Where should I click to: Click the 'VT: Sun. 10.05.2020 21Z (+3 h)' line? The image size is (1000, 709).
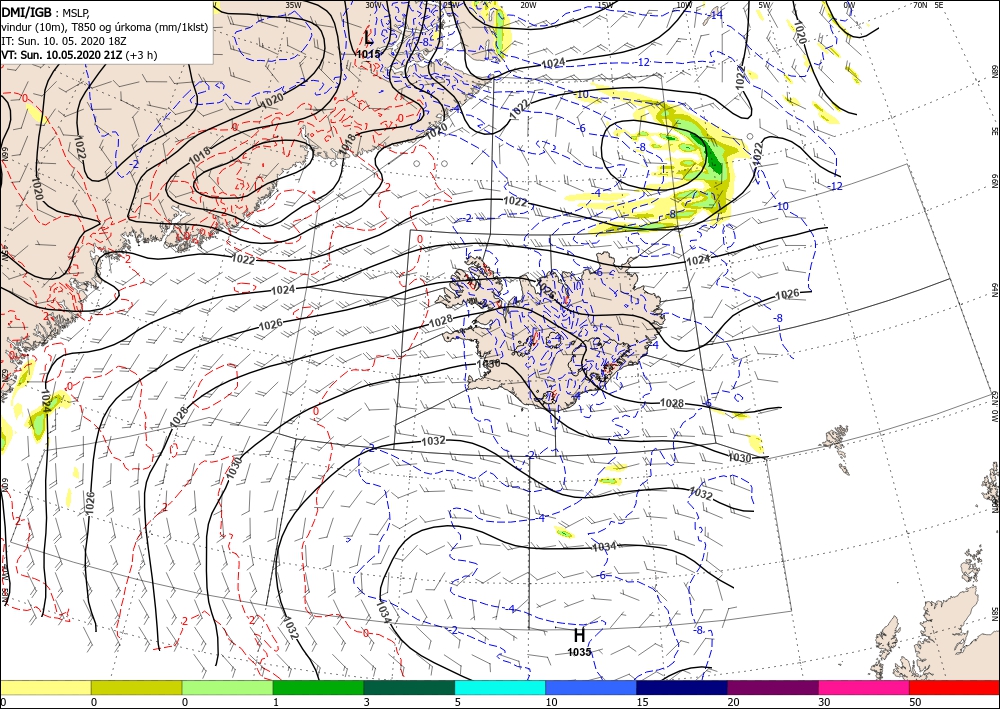pyautogui.click(x=79, y=55)
